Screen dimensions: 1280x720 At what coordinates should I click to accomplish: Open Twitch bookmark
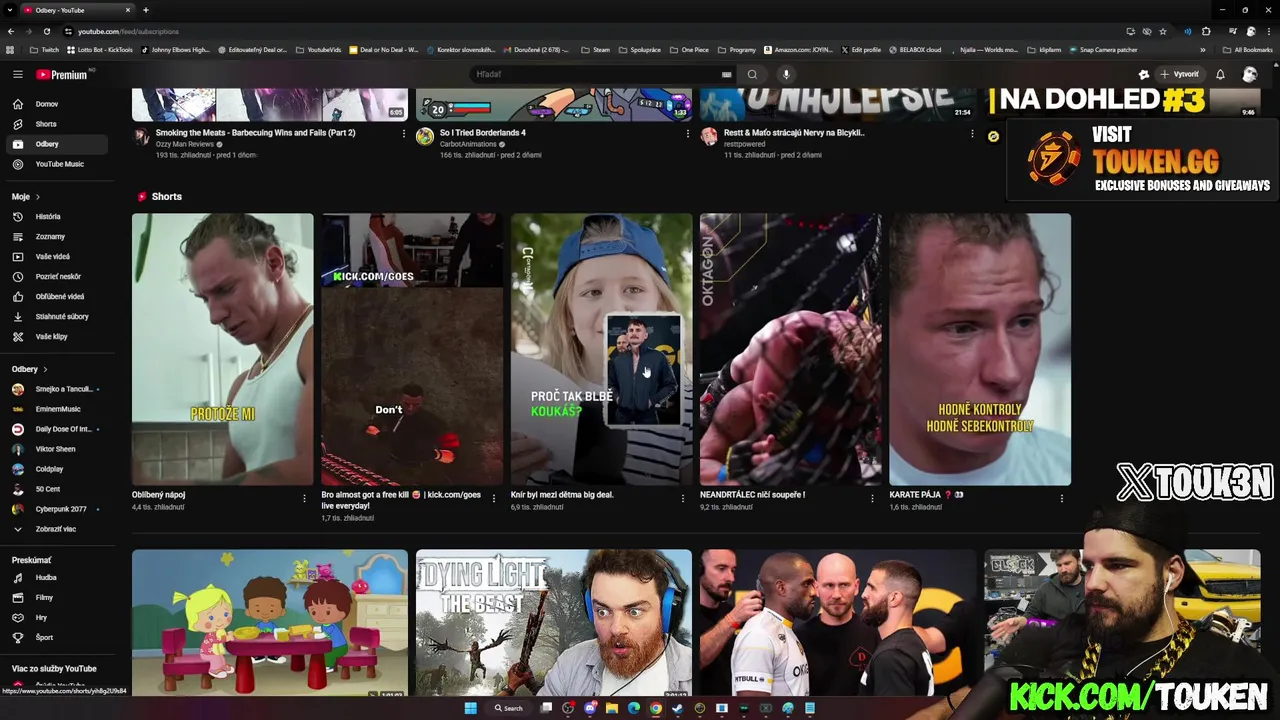coord(44,49)
